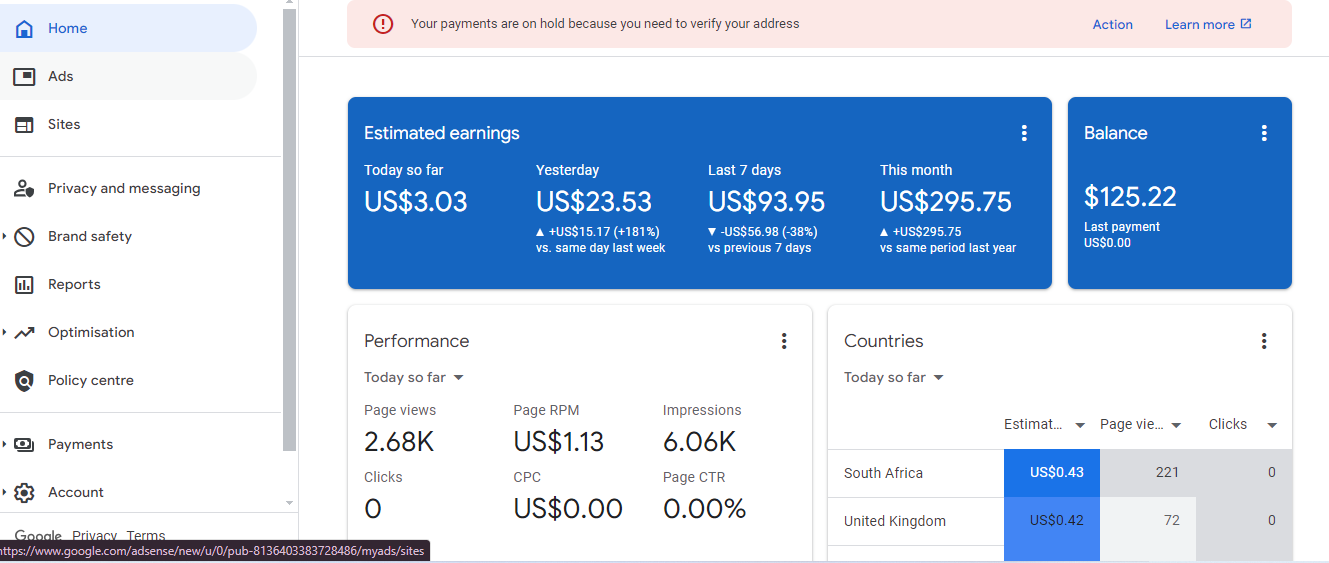Click the South Africa row label
Viewport: 1329px width, 563px height.
click(883, 473)
